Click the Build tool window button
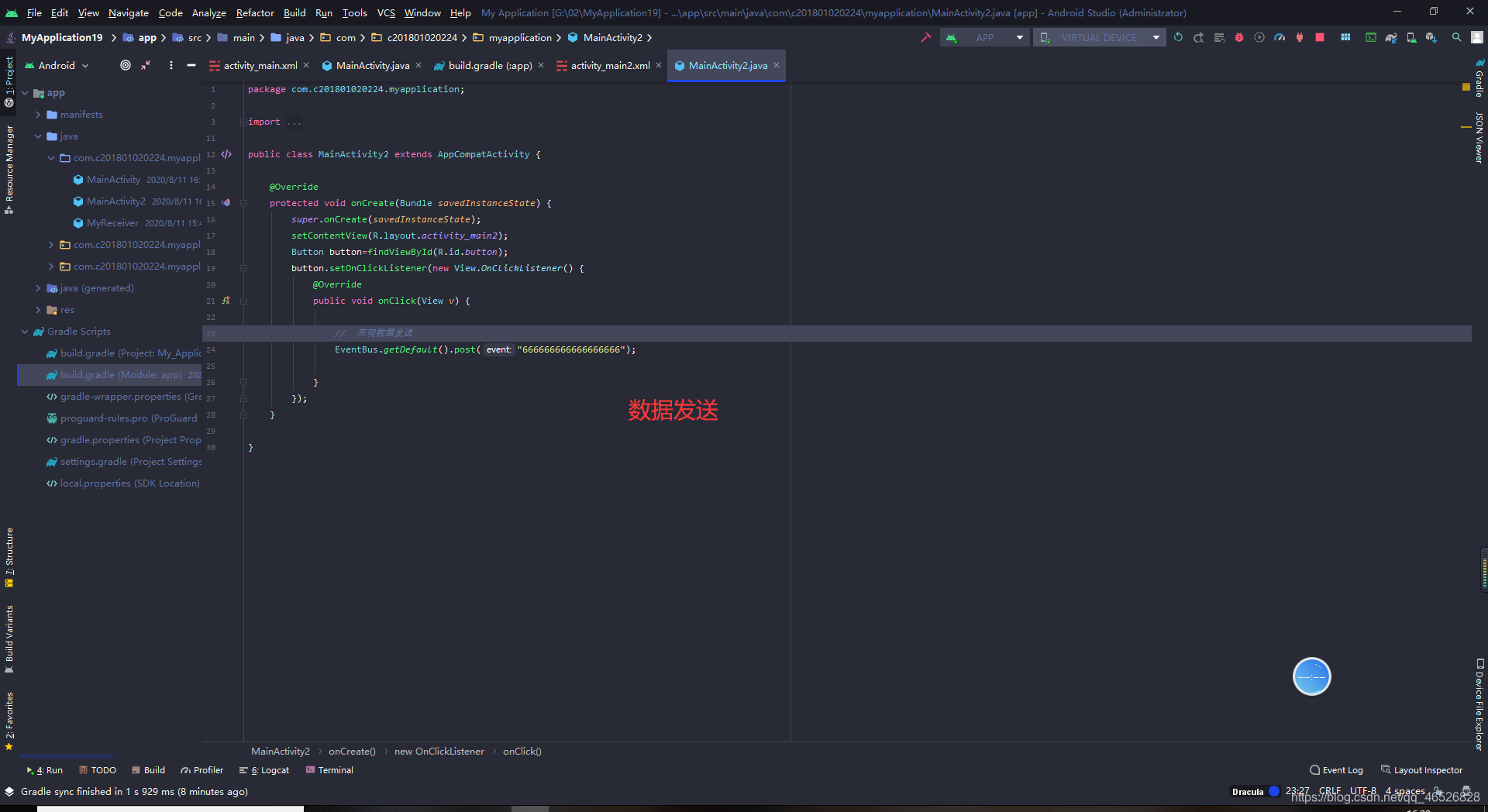 pos(148,770)
